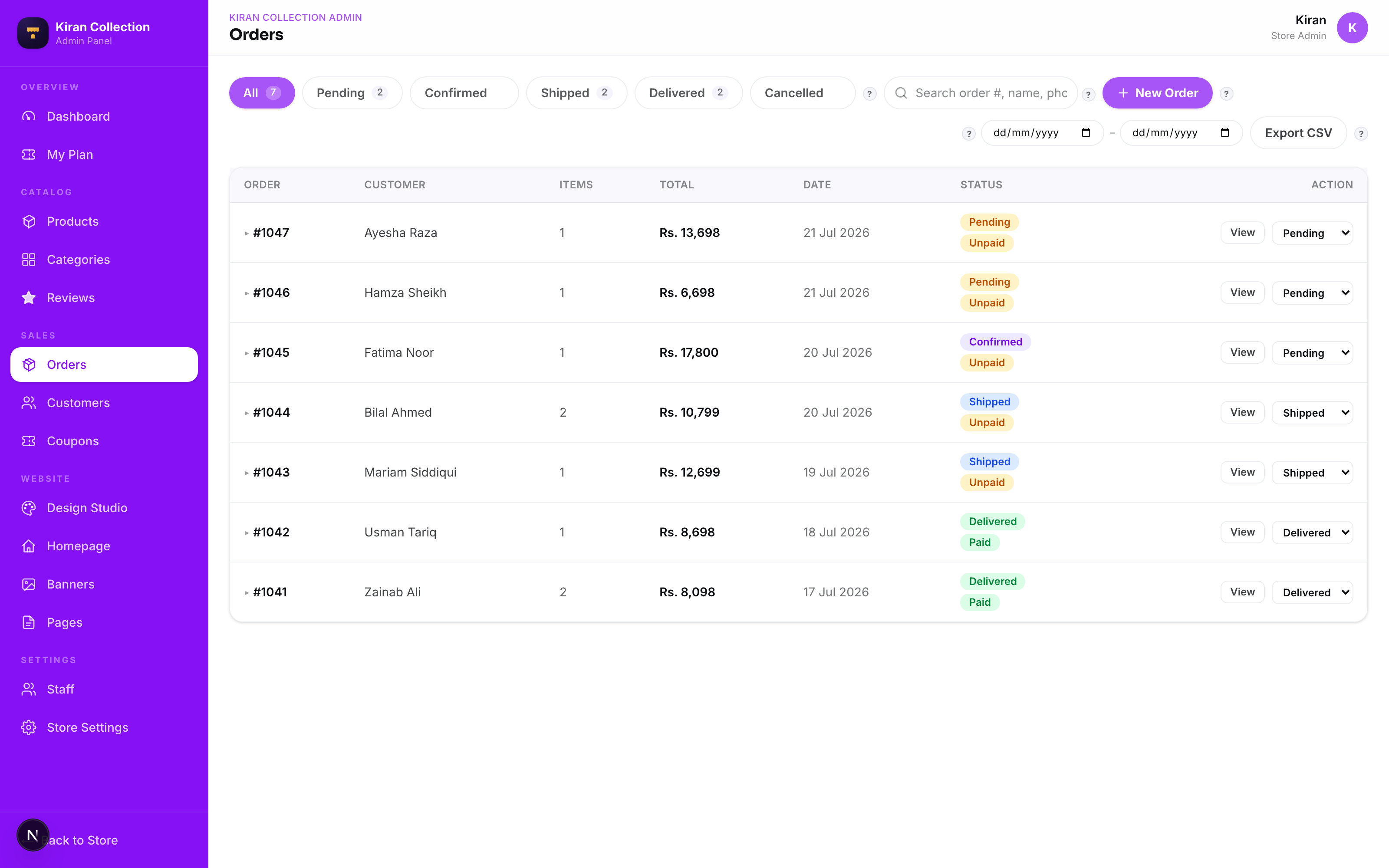View order #1046
This screenshot has height=868, width=1389.
tap(1242, 292)
